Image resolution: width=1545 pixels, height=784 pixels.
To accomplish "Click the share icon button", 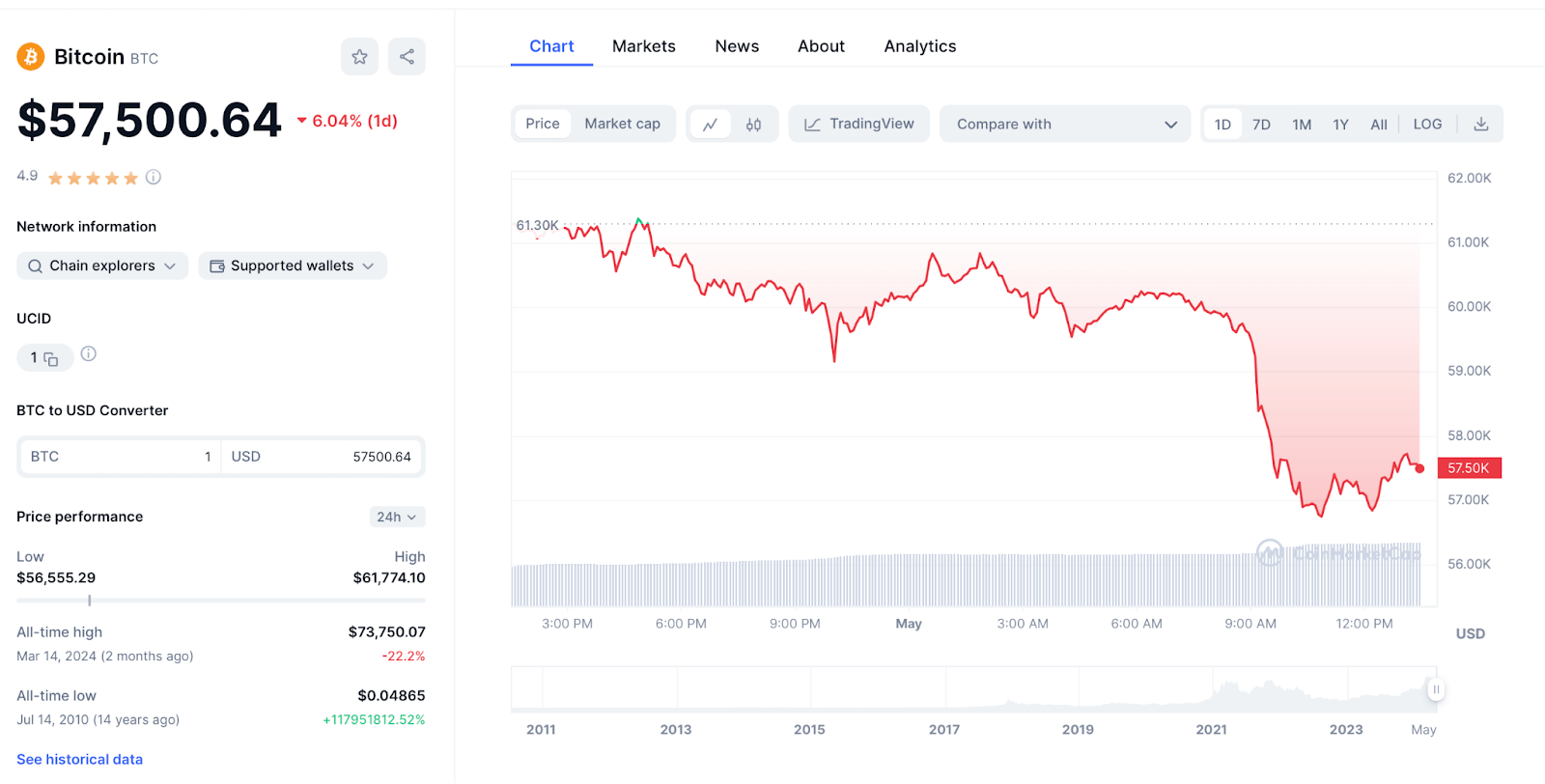I will coord(407,57).
